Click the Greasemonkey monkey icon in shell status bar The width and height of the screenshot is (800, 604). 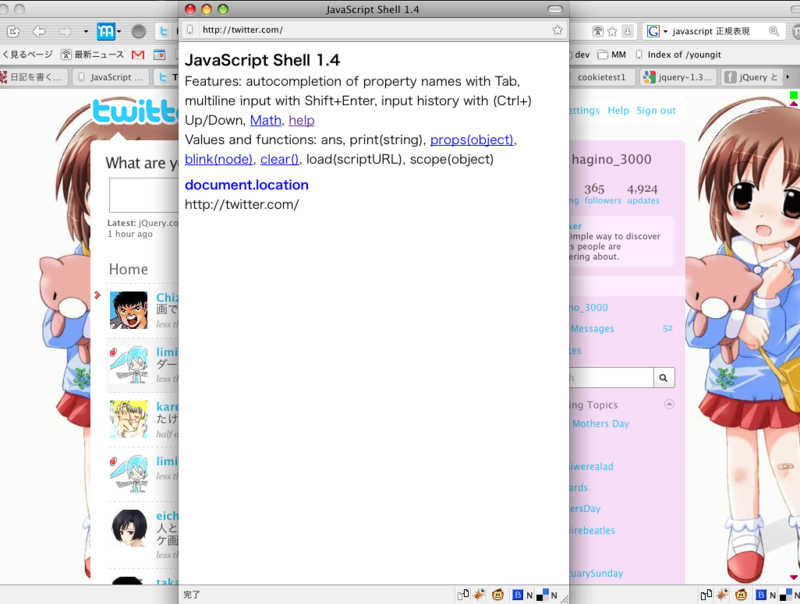[498, 594]
